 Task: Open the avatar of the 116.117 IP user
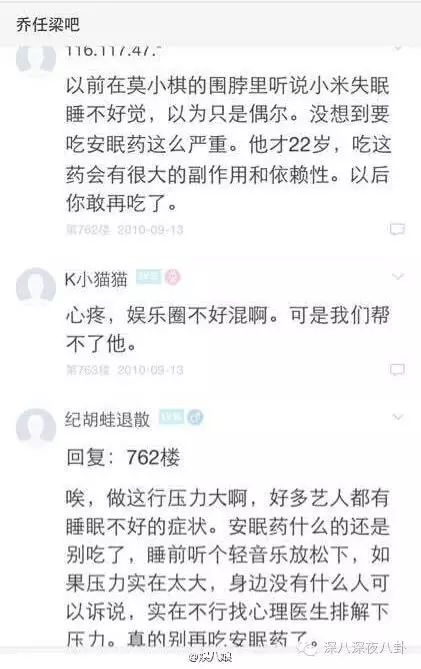pos(36,60)
